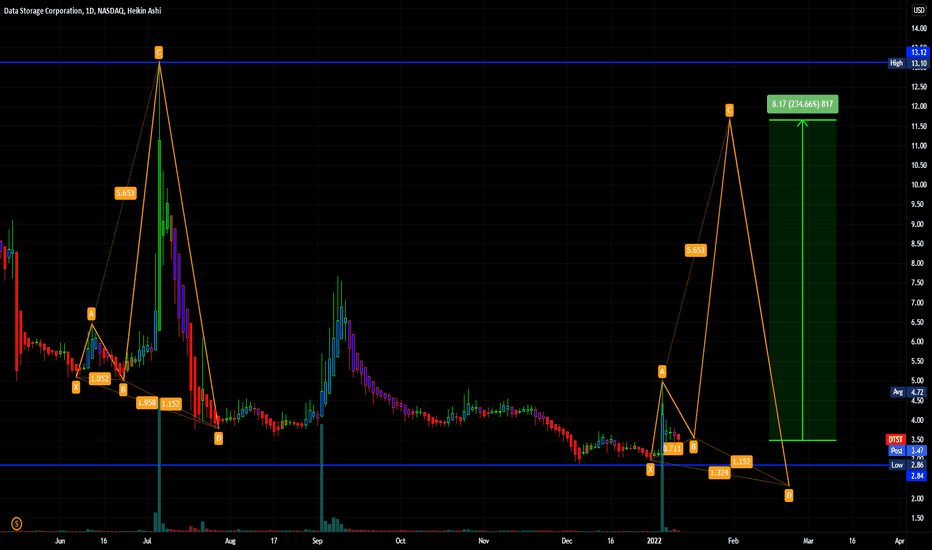Click the Feb date on the time axis

pyautogui.click(x=733, y=541)
